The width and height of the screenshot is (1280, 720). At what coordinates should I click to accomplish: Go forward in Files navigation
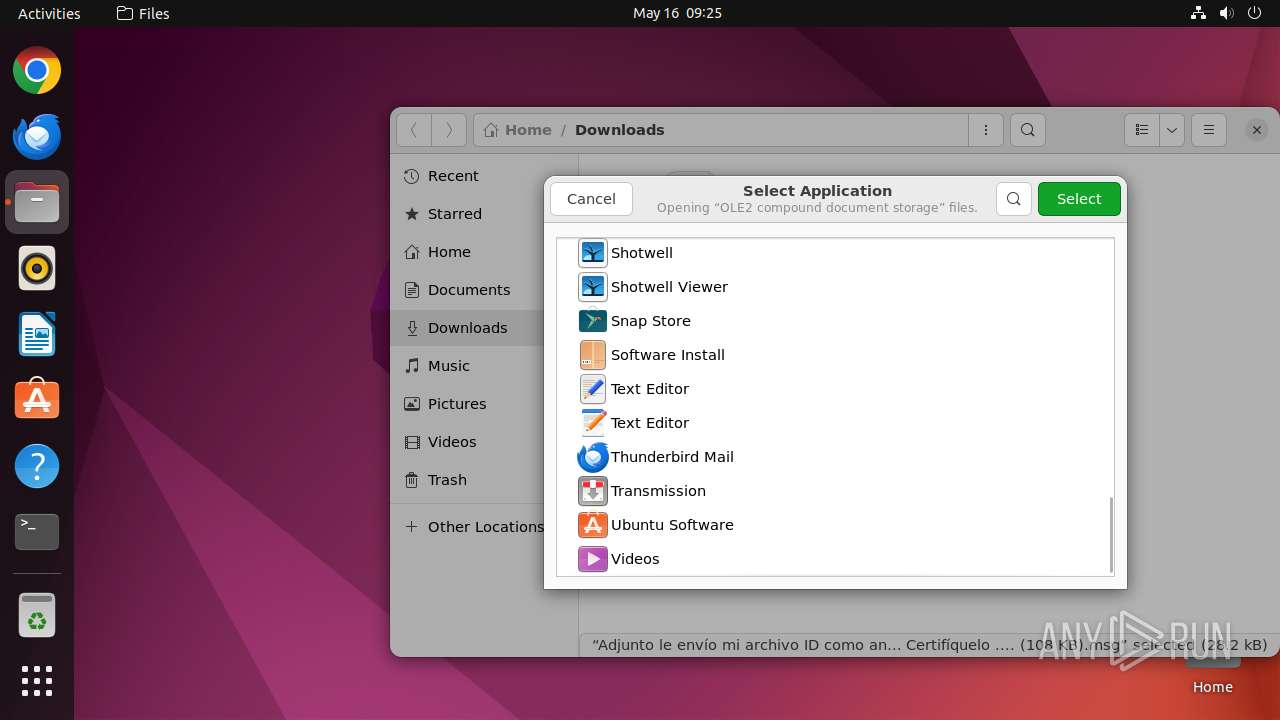pyautogui.click(x=449, y=130)
